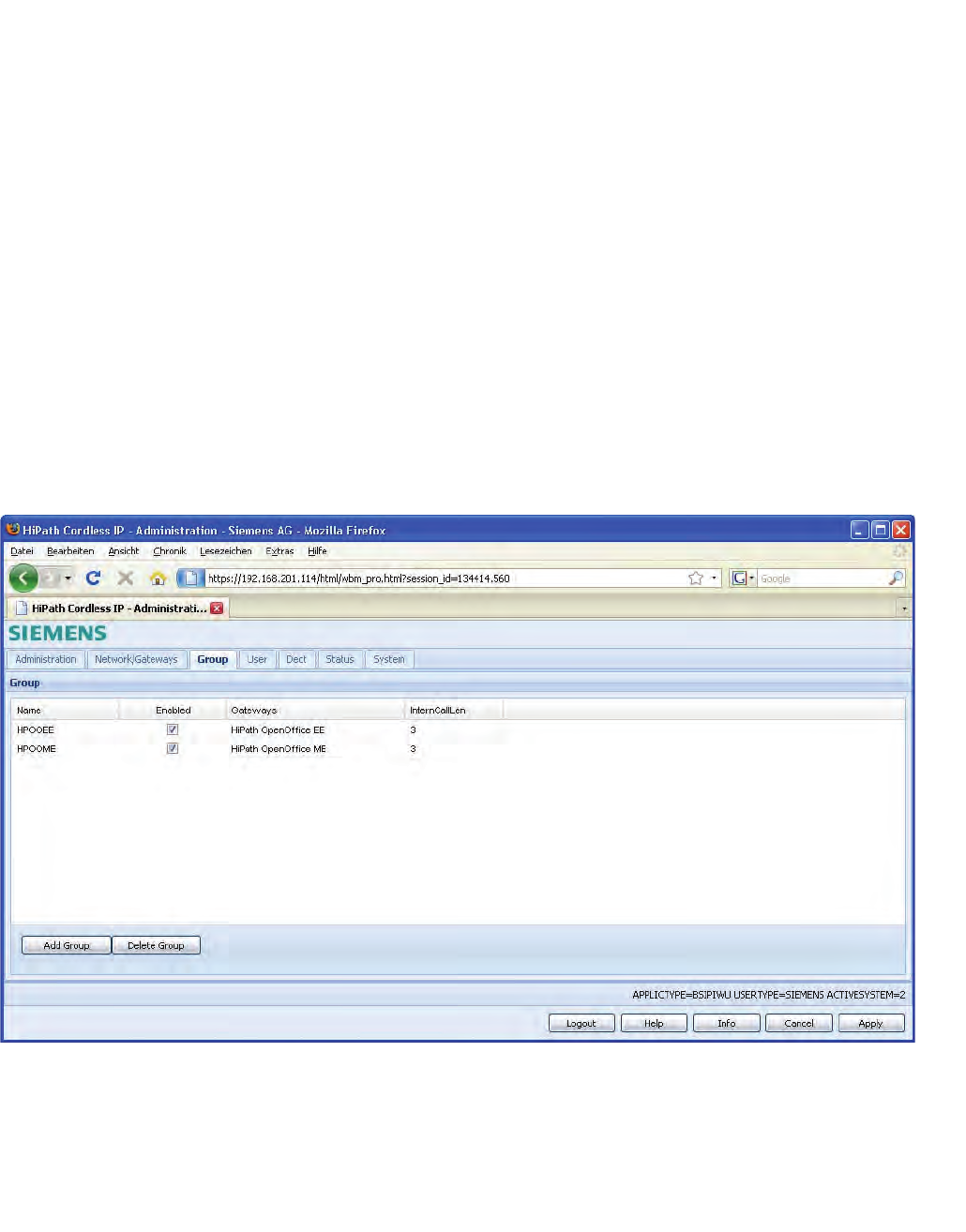Focus the Google search box
This screenshot has height=1232, width=966.
click(x=822, y=578)
